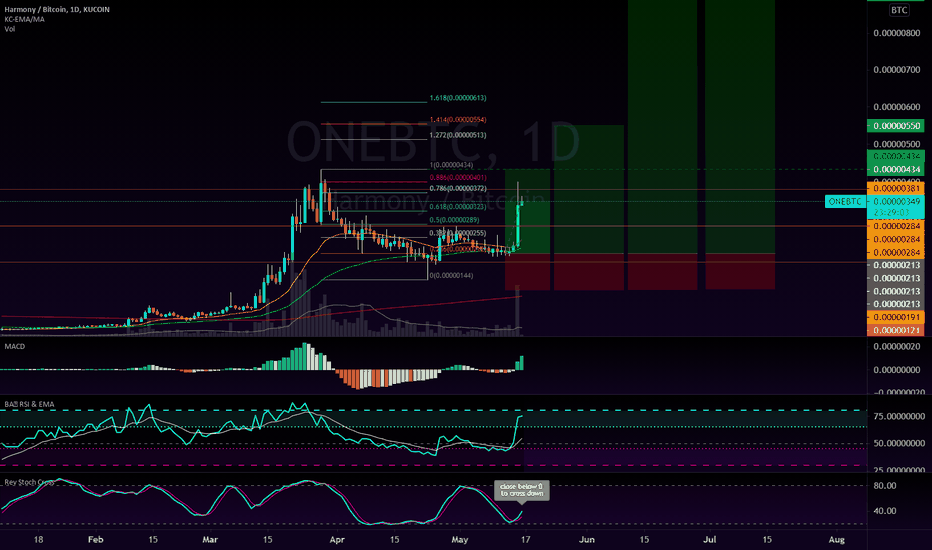
Task: Select Fibonacci level 0.786(0.00000372)
Action: tap(458, 188)
